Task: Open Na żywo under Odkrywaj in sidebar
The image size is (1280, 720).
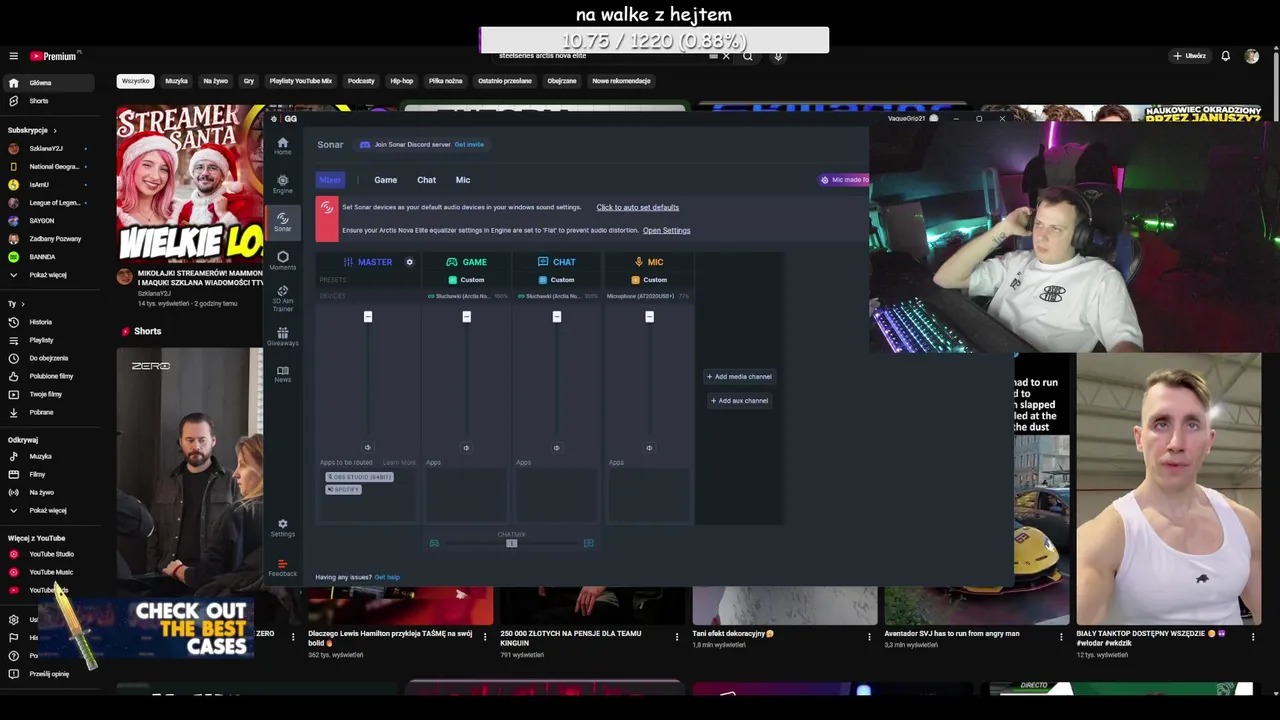Action: pyautogui.click(x=49, y=492)
